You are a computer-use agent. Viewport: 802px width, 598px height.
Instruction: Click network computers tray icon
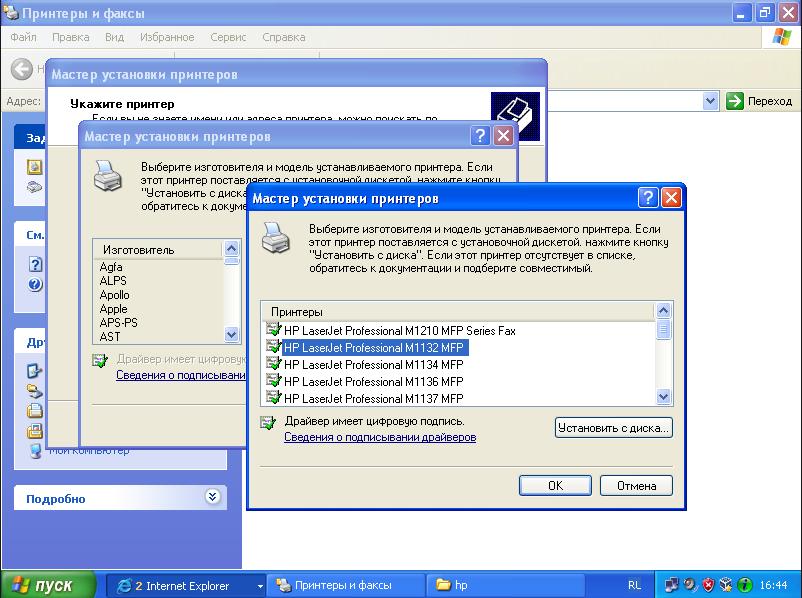672,585
